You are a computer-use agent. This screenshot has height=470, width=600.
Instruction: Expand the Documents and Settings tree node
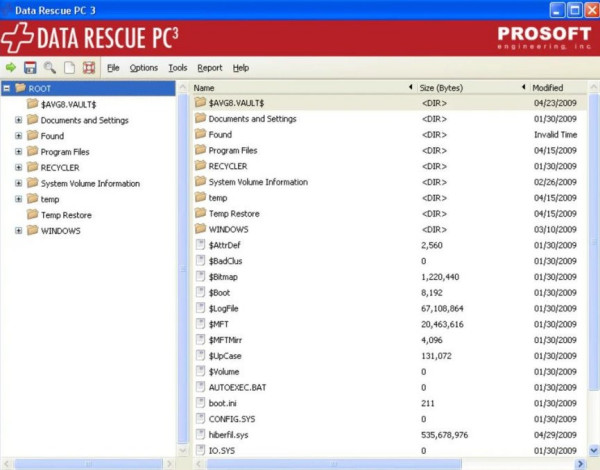tap(19, 120)
